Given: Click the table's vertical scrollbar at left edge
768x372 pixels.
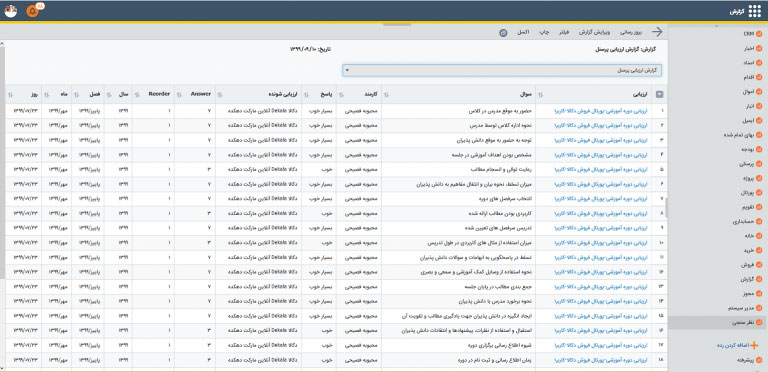Looking at the screenshot, I should [x=2, y=162].
